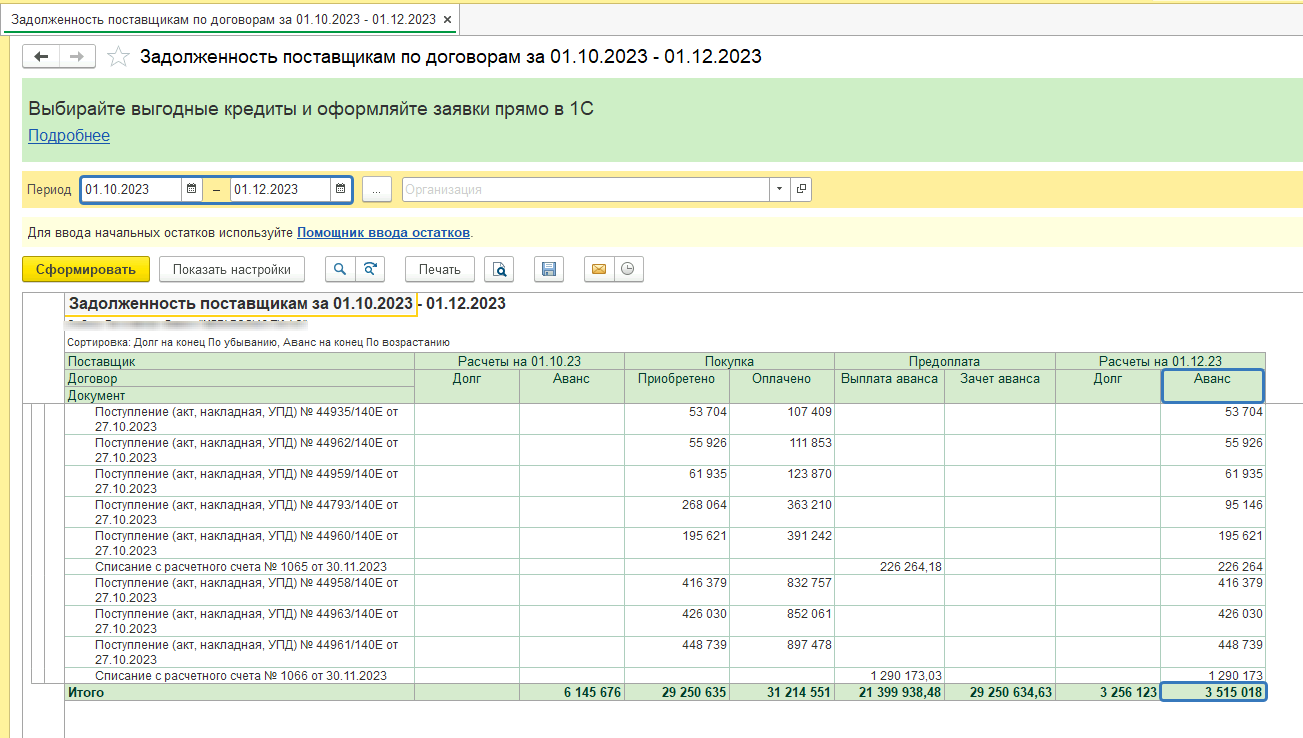
Task: Close the Задолженность поставщикам report tab
Action: click(447, 20)
